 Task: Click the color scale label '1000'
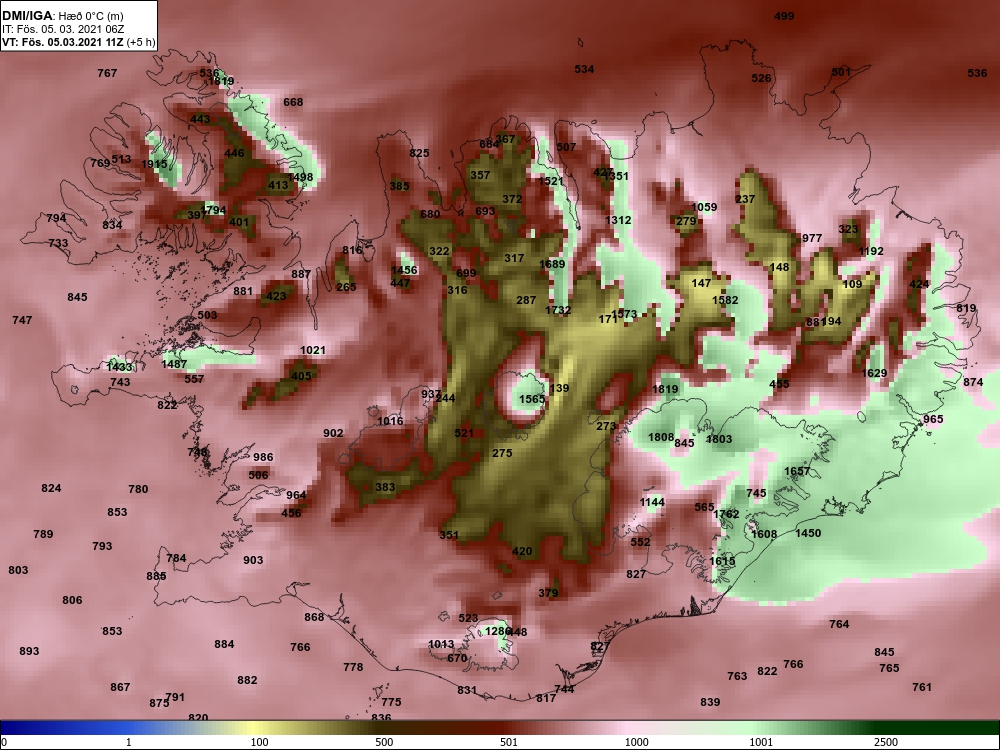(636, 742)
